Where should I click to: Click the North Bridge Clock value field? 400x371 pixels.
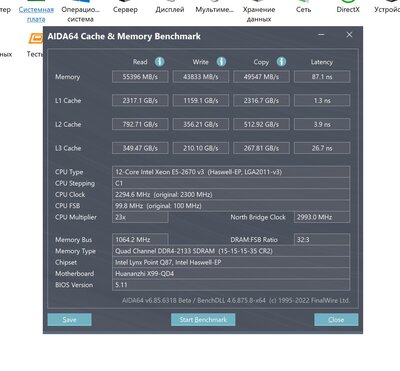click(322, 217)
